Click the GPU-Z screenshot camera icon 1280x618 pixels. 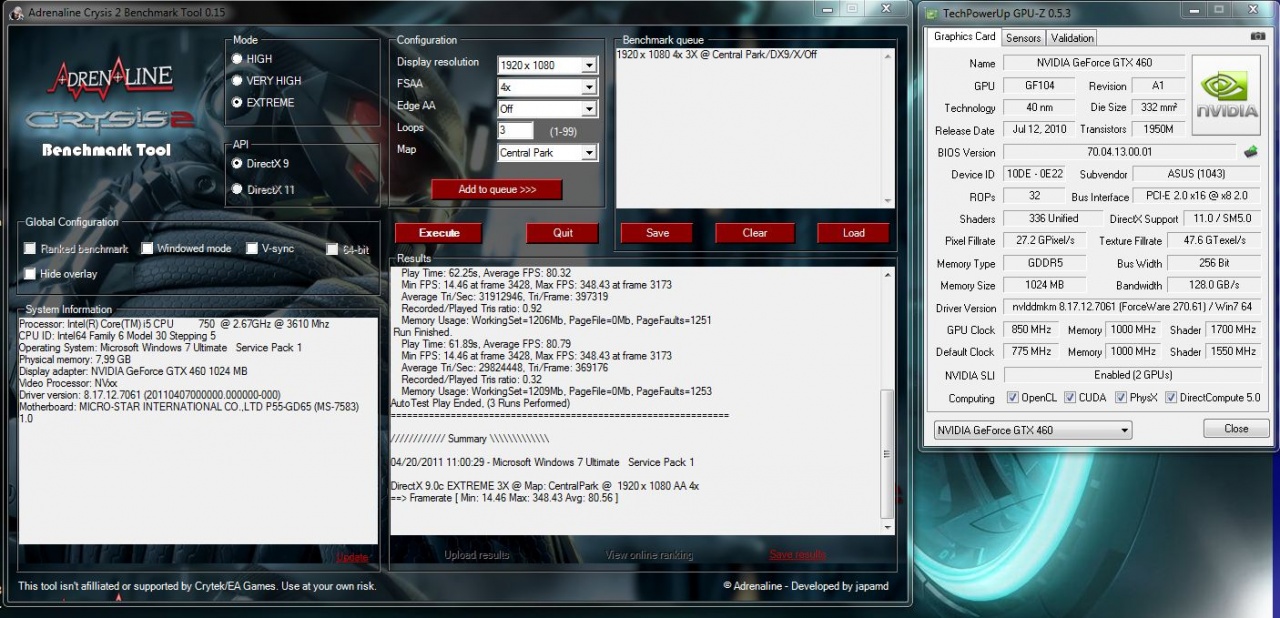click(1257, 36)
